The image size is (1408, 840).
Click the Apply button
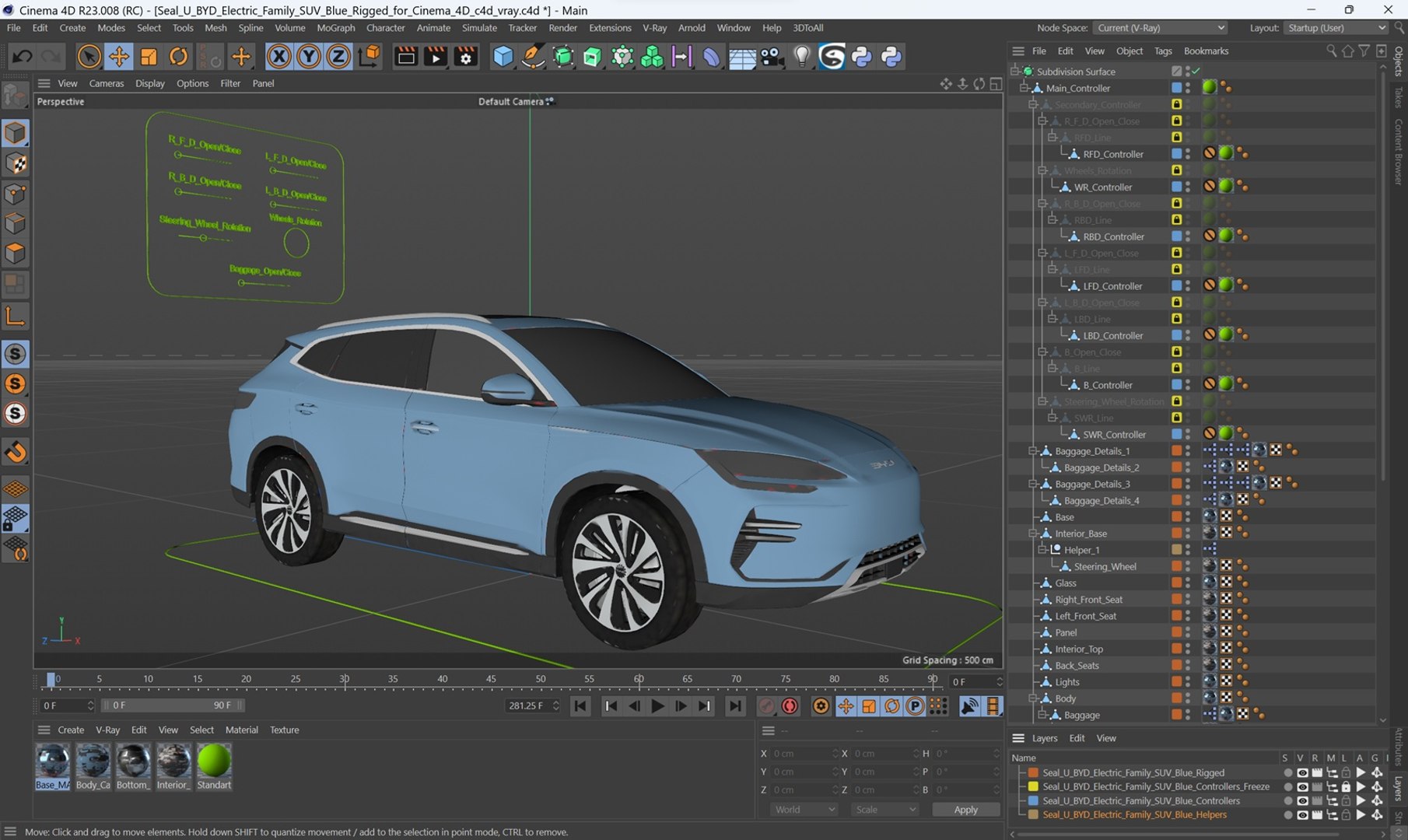(965, 810)
